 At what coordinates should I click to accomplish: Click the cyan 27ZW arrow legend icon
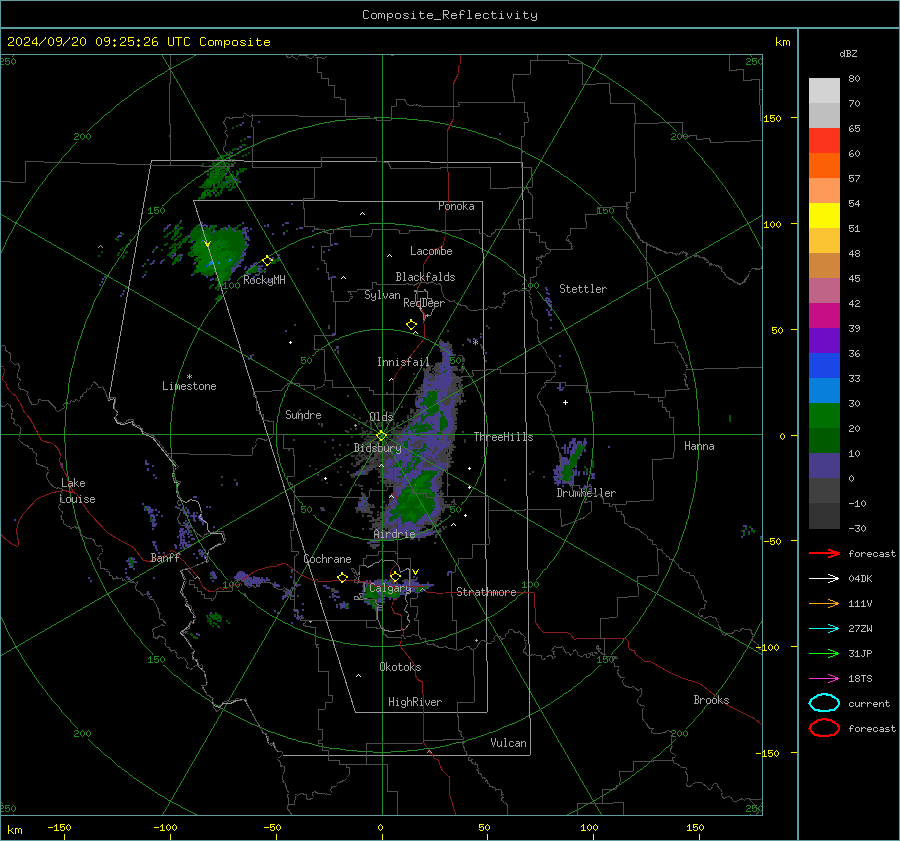(824, 629)
